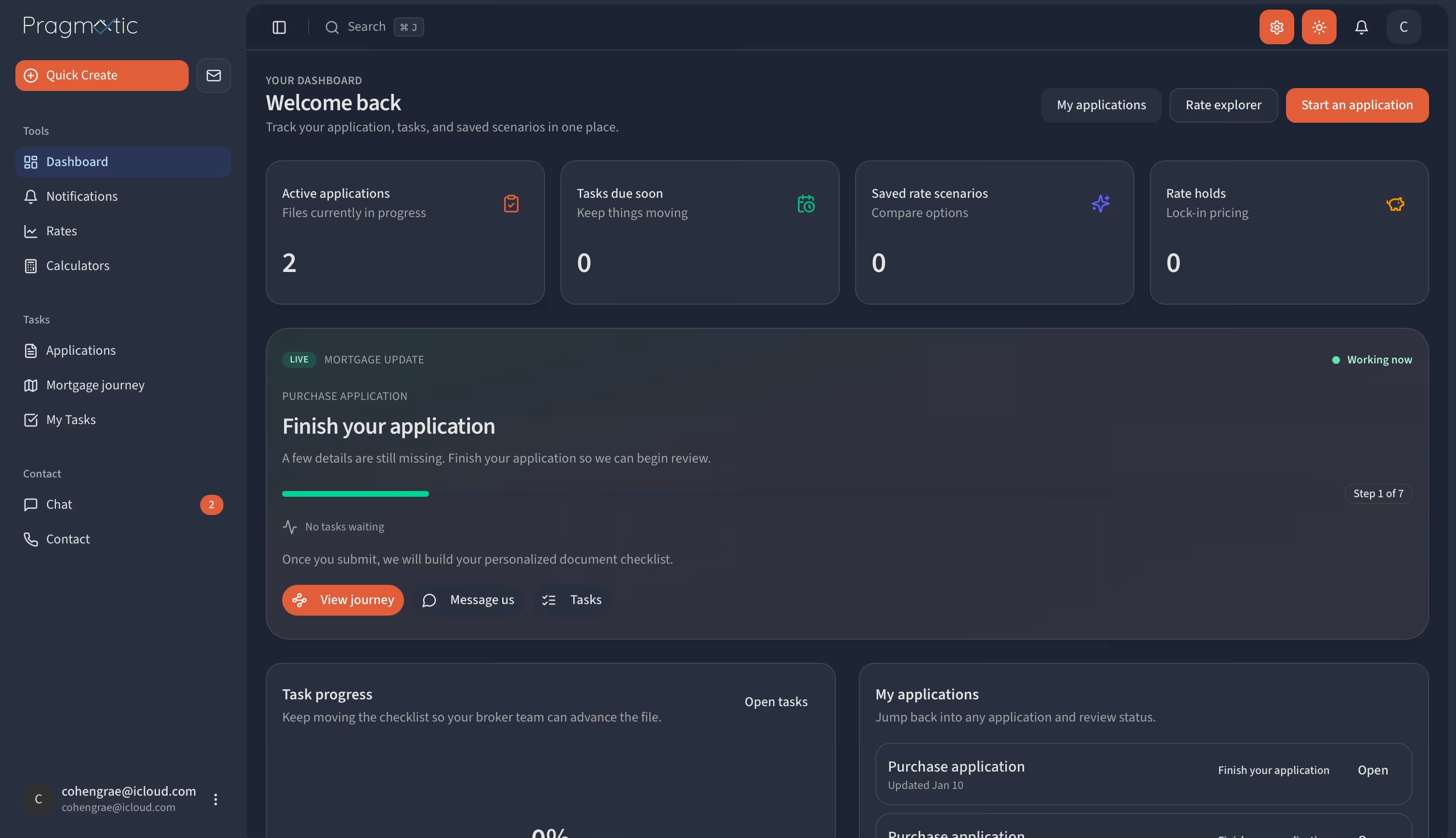
Task: Open the Open tasks link
Action: point(776,701)
